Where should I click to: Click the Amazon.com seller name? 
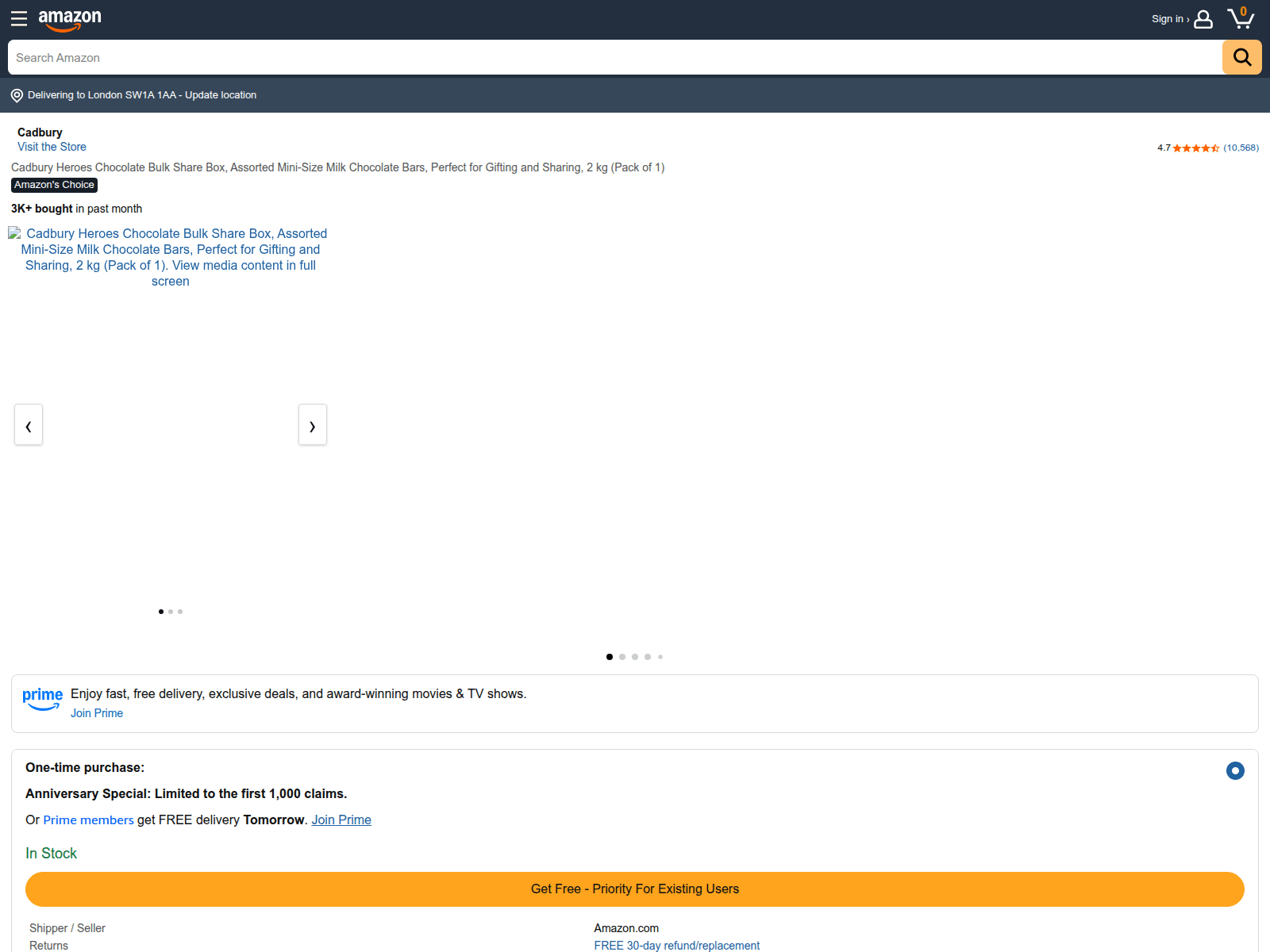click(626, 928)
